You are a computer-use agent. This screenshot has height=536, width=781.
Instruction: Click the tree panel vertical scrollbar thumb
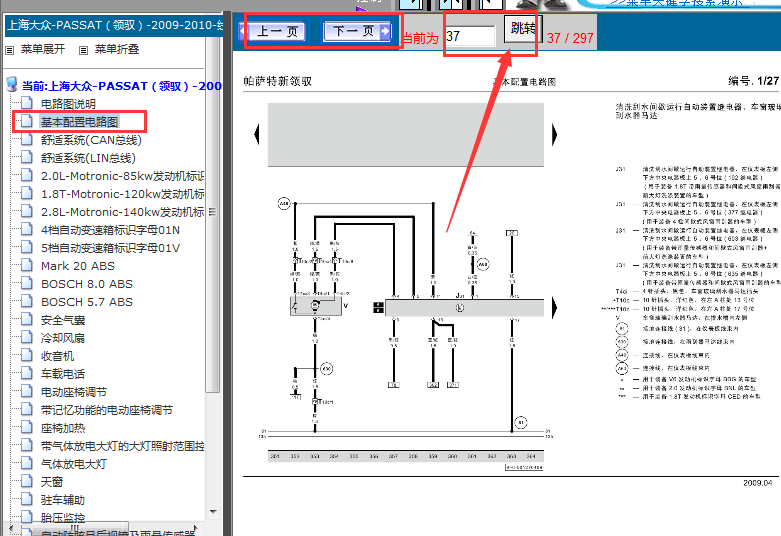point(213,214)
